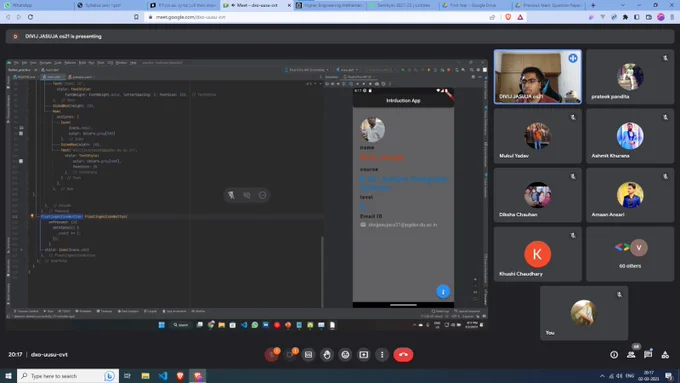
Task: Open Brave Shields lion icon
Action: click(x=508, y=17)
